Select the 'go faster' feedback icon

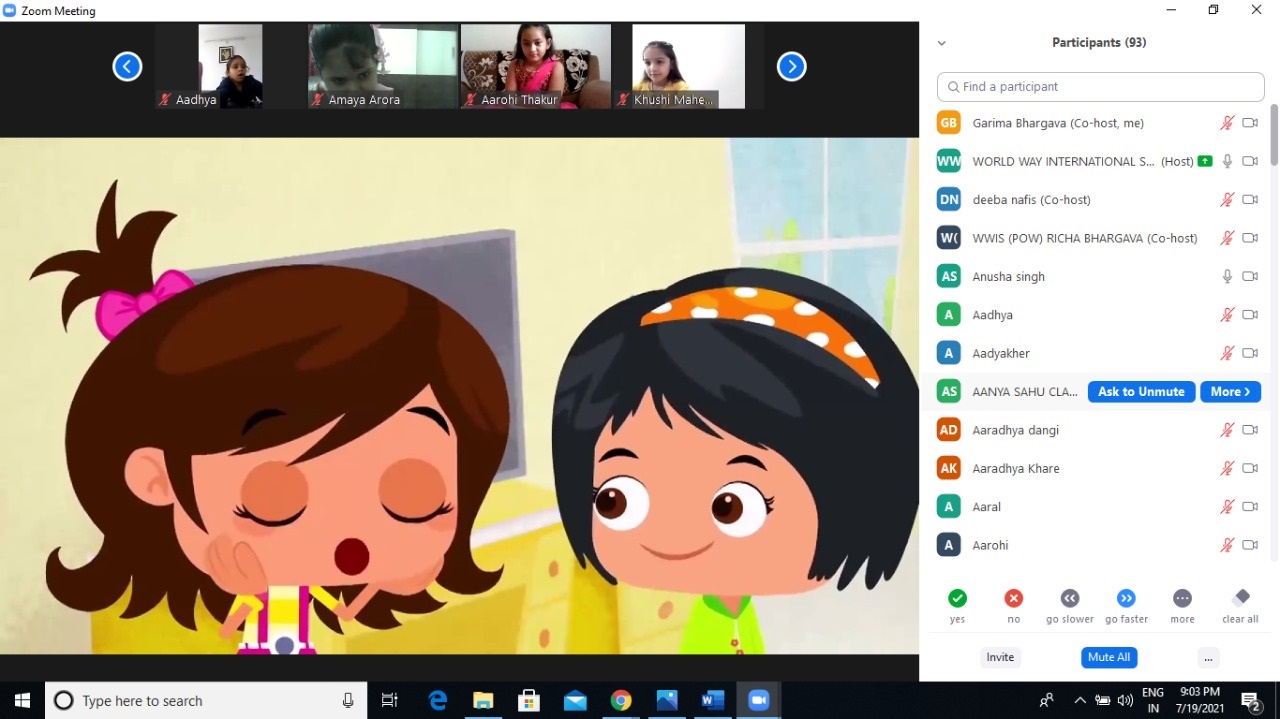click(1126, 598)
